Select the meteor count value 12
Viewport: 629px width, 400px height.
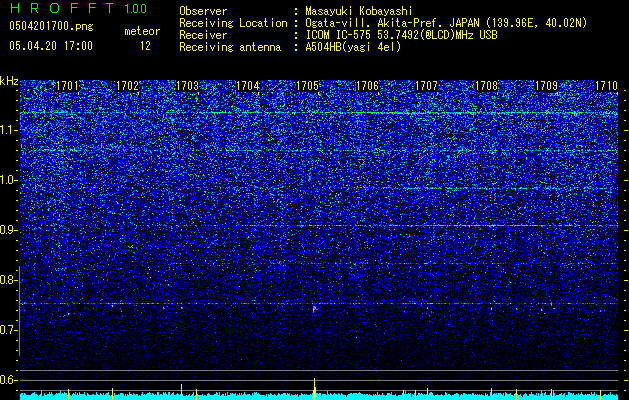click(x=145, y=46)
